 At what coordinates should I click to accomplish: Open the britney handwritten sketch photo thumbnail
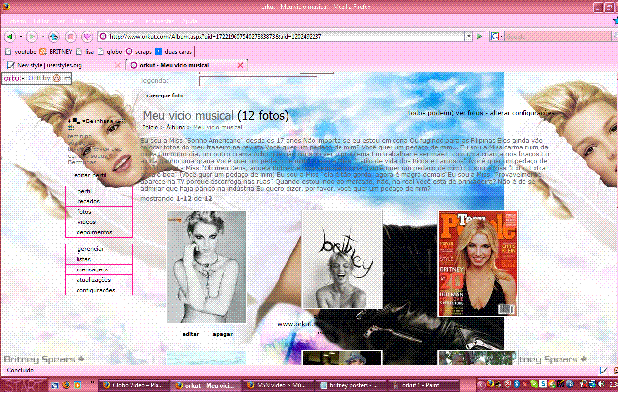point(342,259)
